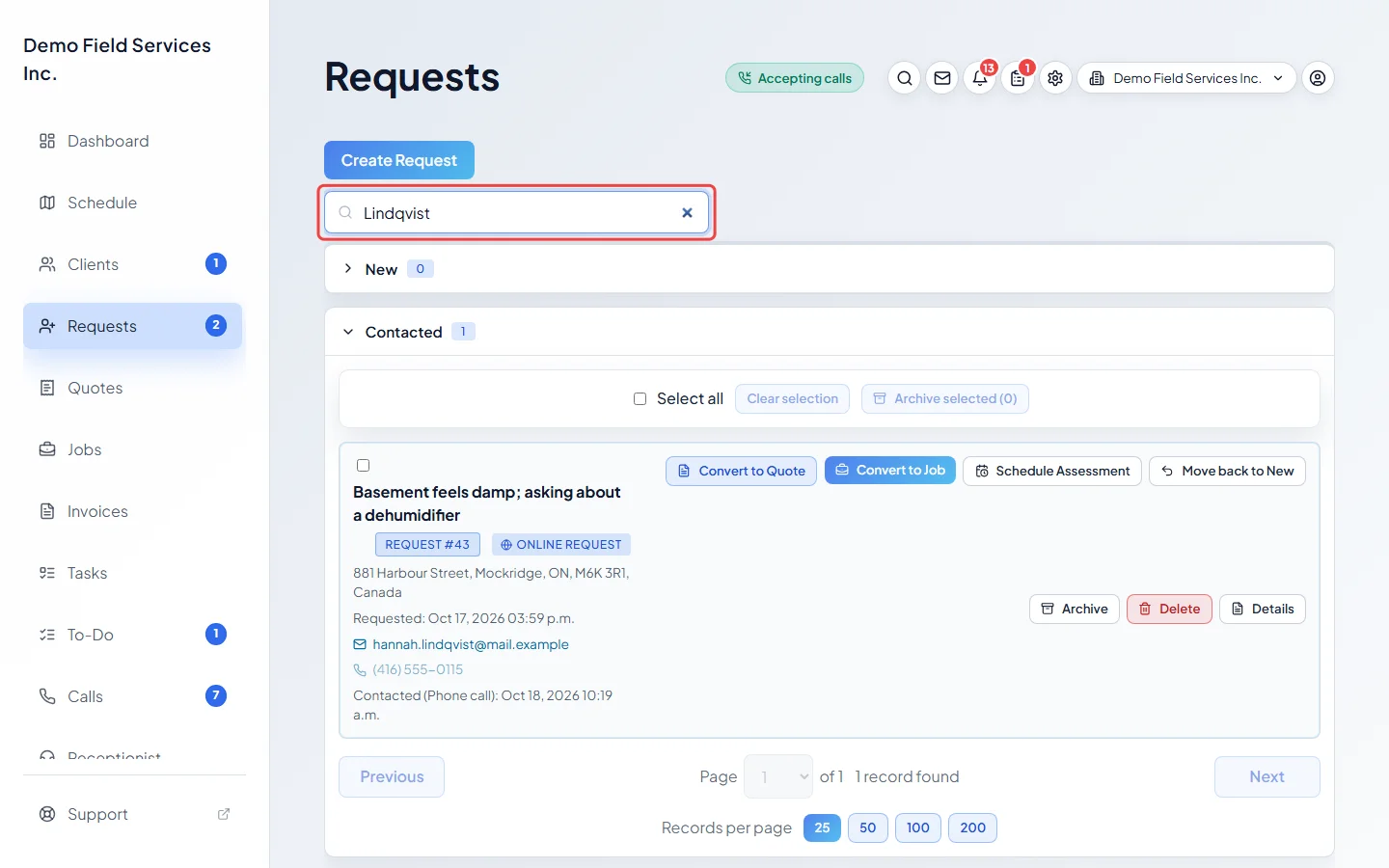Click the Jobs briefcase icon in sidebar

tap(47, 449)
